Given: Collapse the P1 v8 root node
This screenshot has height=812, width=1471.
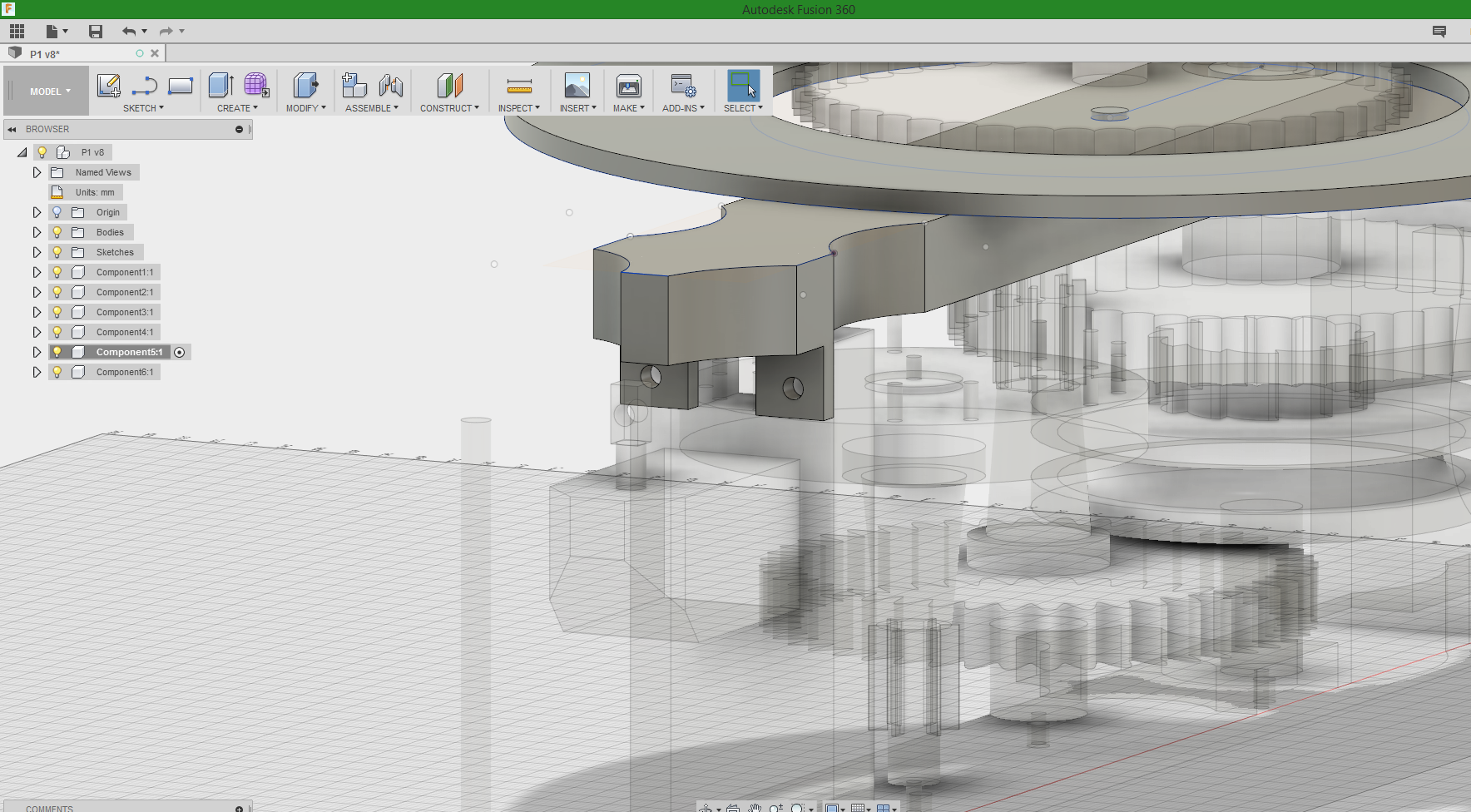Looking at the screenshot, I should point(22,152).
